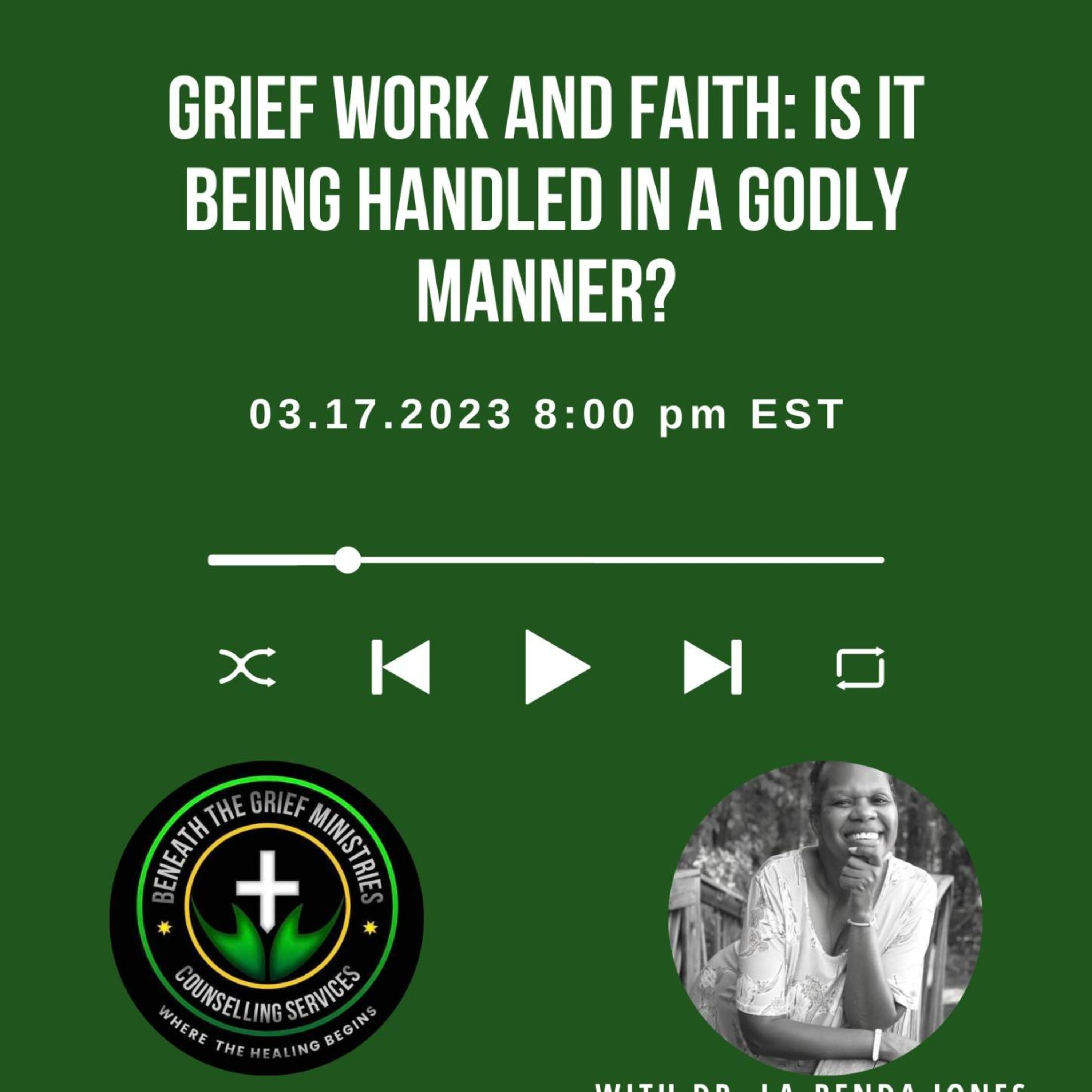1092x1092 pixels.
Task: Click the circular black-and-white portrait photo
Action: point(825,918)
